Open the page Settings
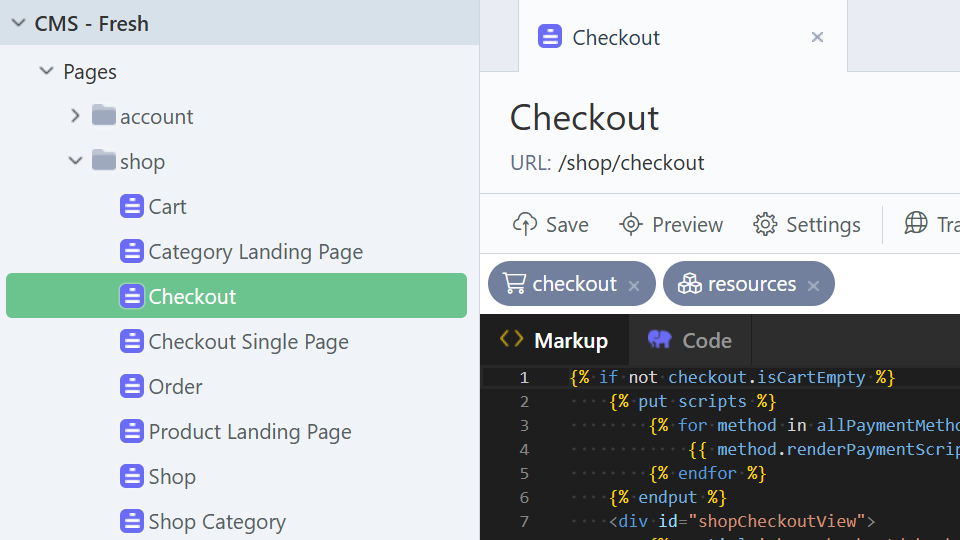The height and width of the screenshot is (540, 960). pos(807,225)
